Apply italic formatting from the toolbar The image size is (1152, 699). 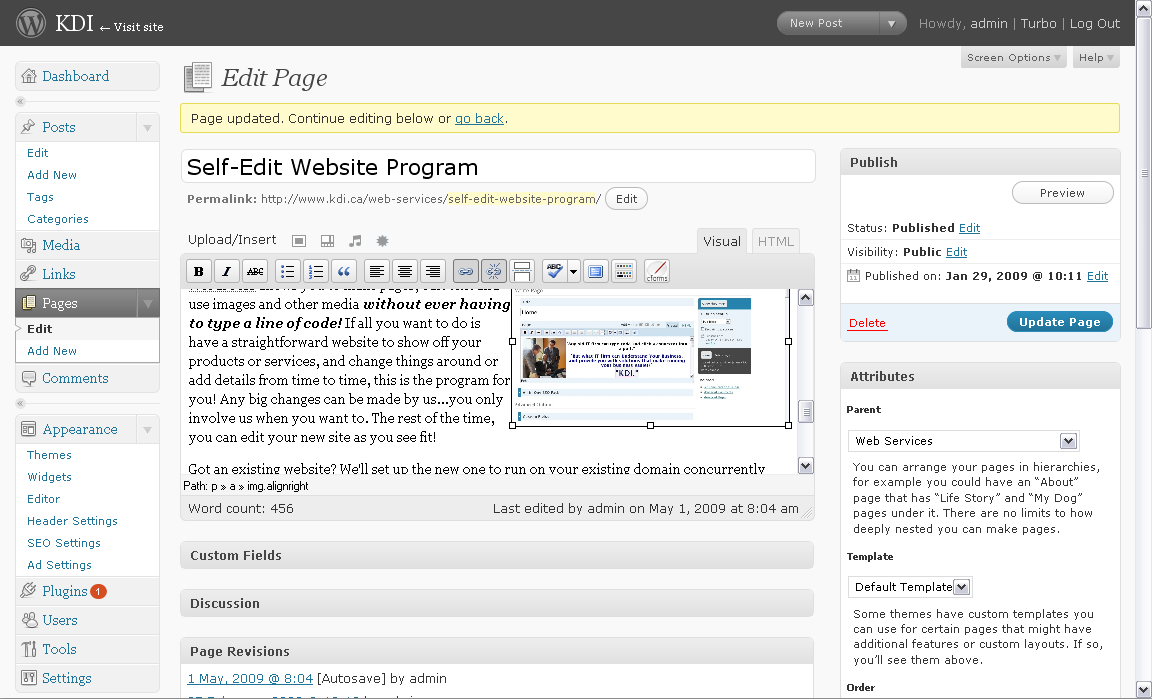point(227,271)
